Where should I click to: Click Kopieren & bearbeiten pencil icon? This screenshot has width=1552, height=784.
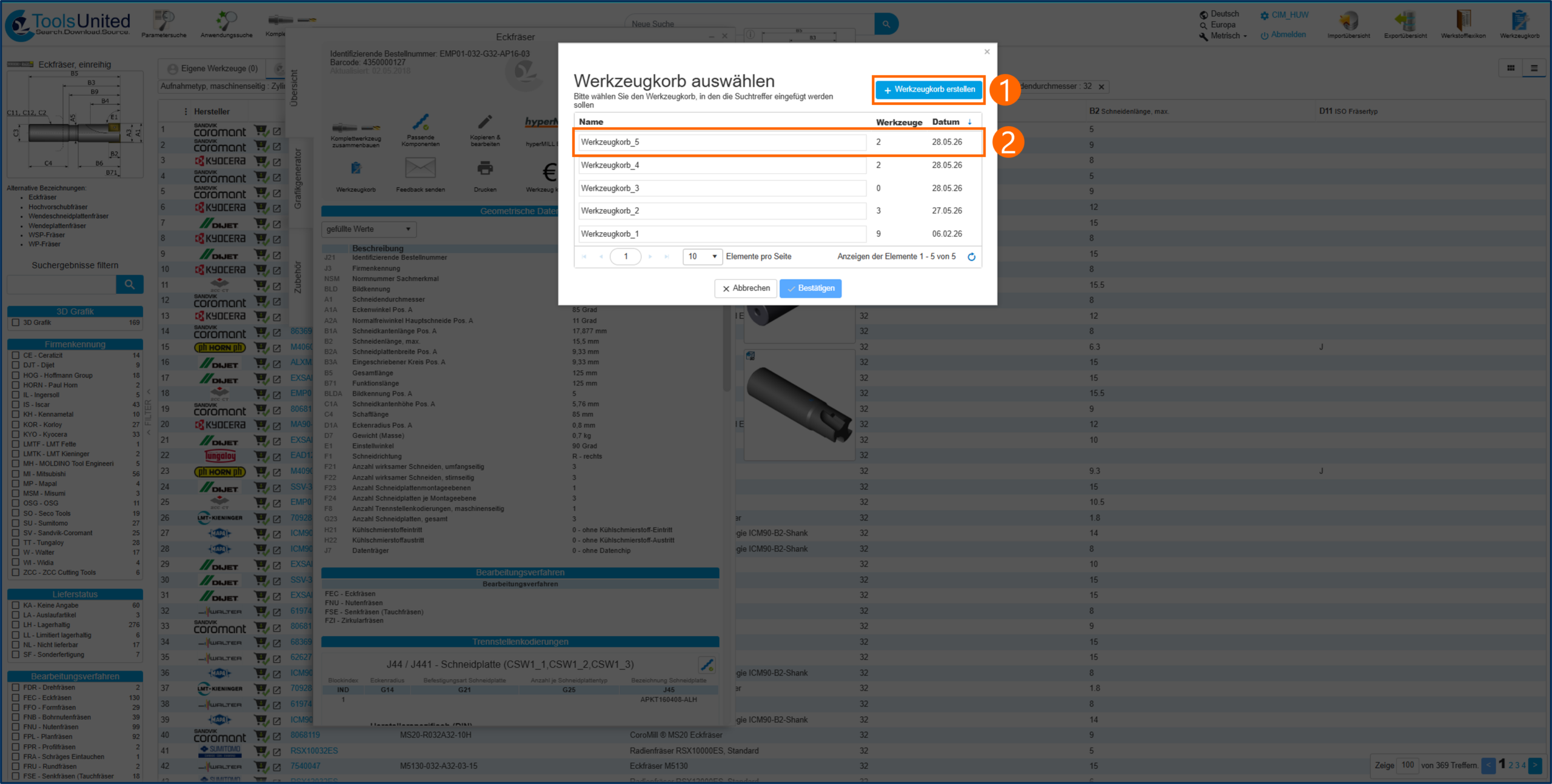[x=485, y=122]
